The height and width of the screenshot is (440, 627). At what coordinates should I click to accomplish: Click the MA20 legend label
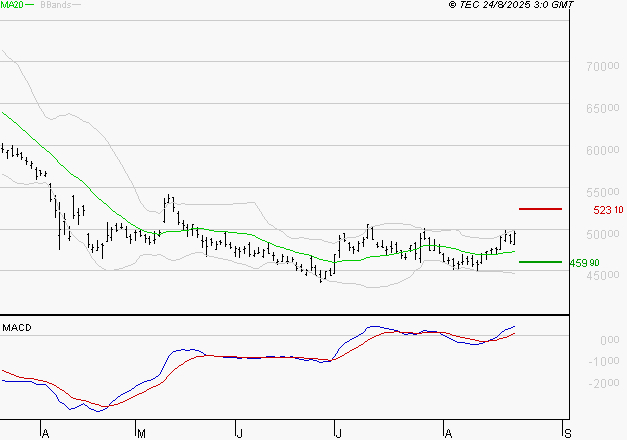[x=12, y=5]
